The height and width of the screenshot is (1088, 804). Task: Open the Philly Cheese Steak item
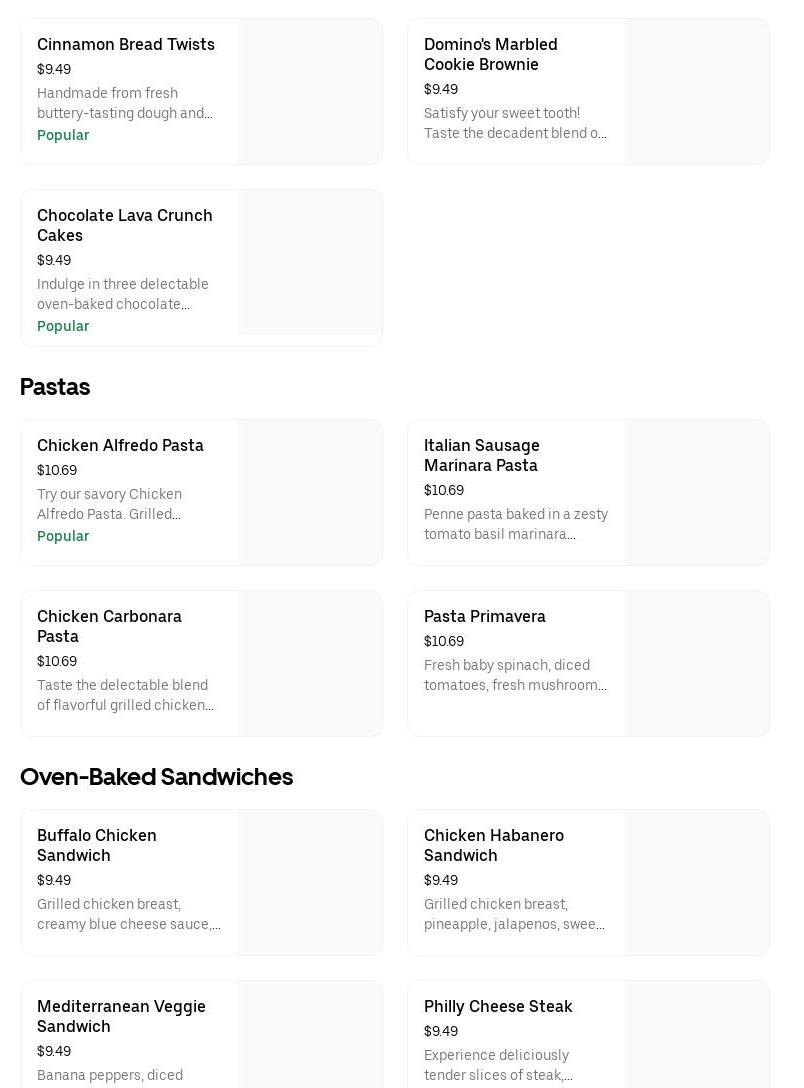pyautogui.click(x=498, y=1006)
